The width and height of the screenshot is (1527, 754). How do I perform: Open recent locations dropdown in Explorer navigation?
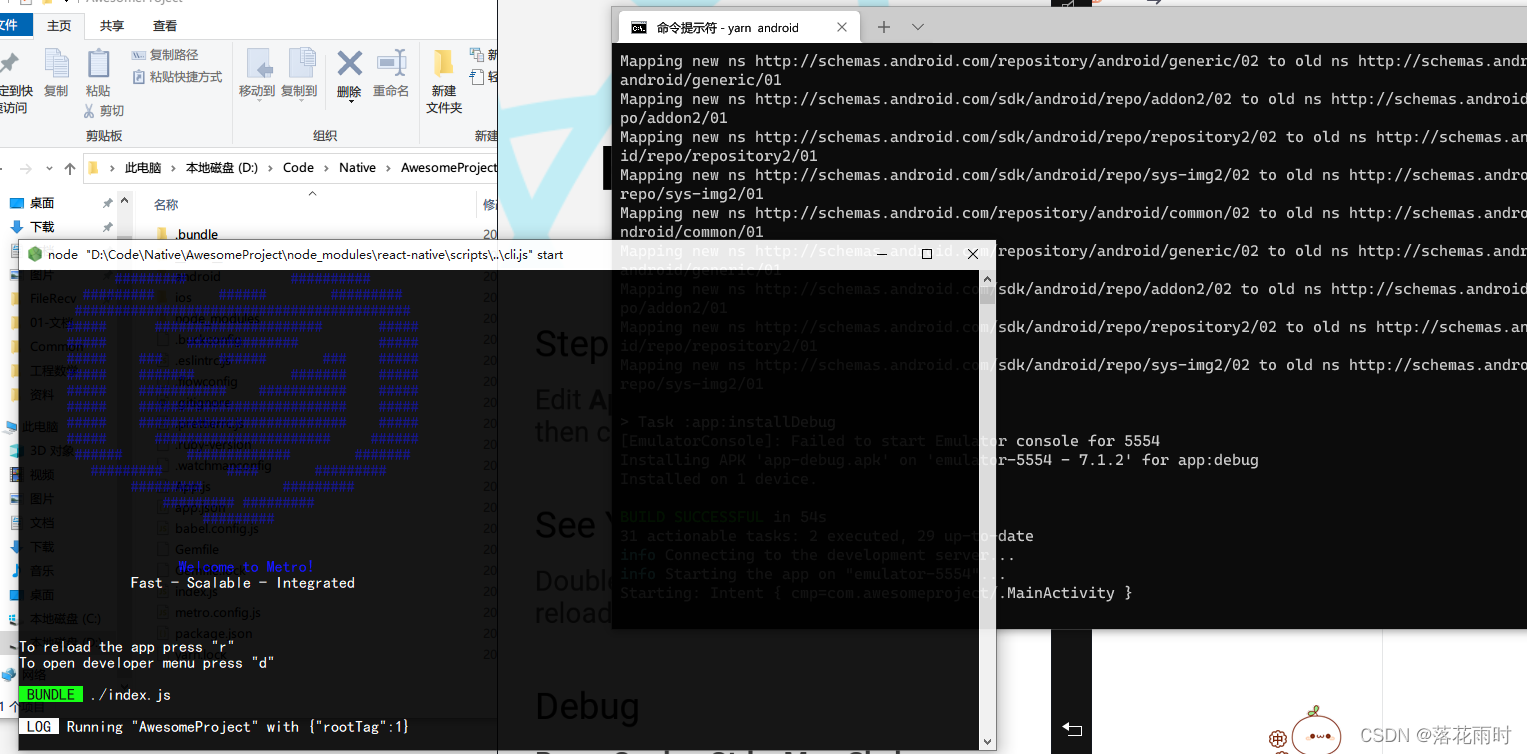(x=48, y=168)
